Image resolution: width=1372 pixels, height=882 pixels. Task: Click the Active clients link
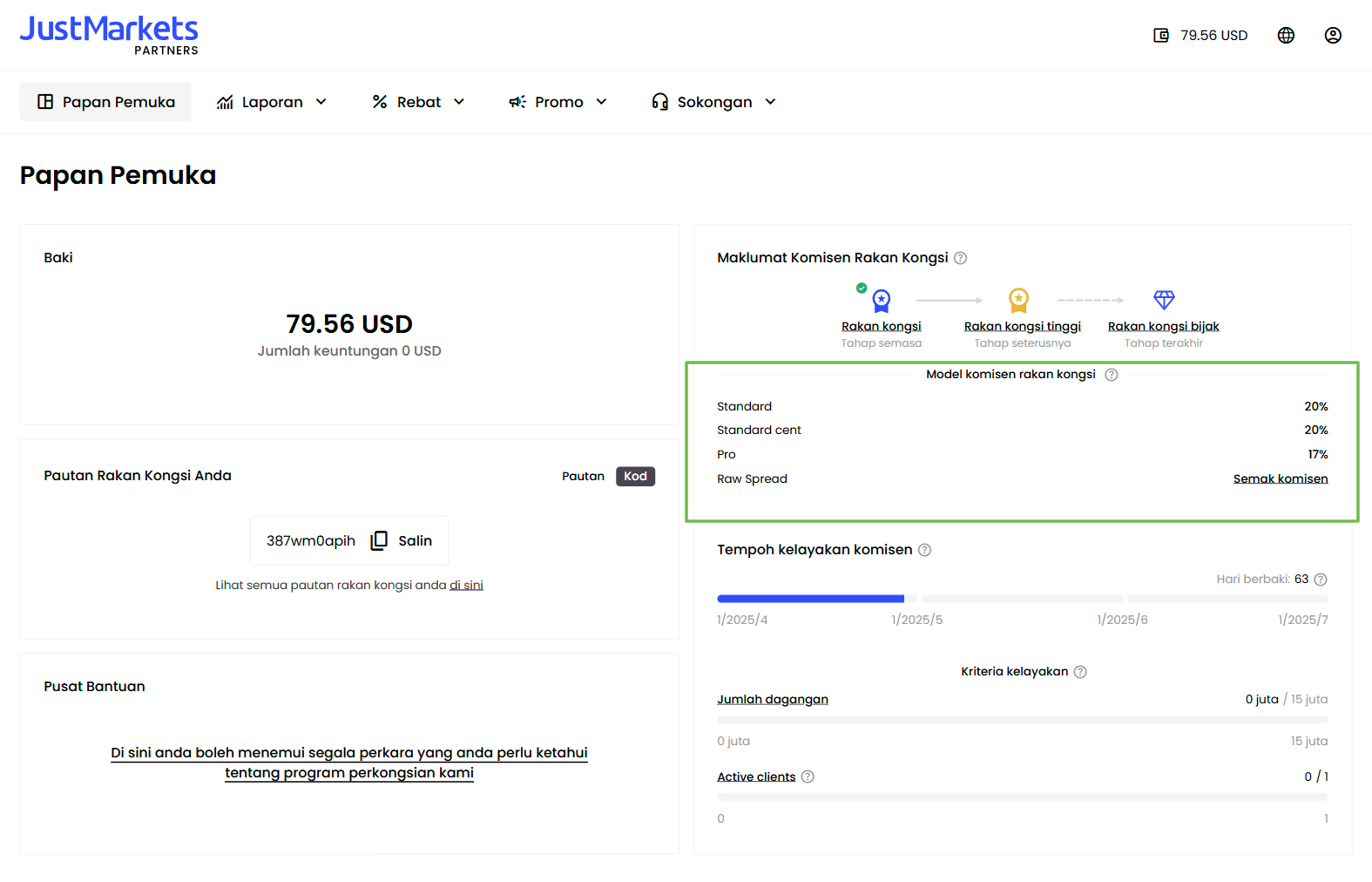click(756, 777)
